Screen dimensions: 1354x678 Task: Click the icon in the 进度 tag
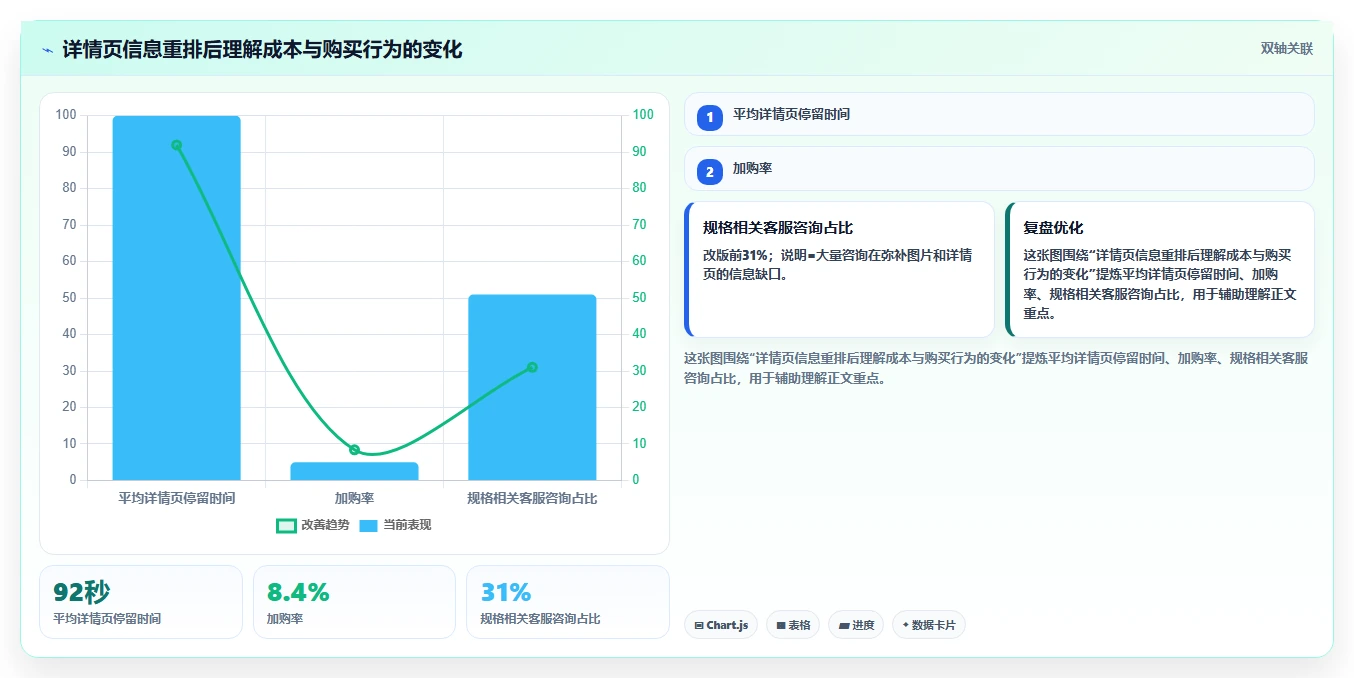click(x=844, y=626)
